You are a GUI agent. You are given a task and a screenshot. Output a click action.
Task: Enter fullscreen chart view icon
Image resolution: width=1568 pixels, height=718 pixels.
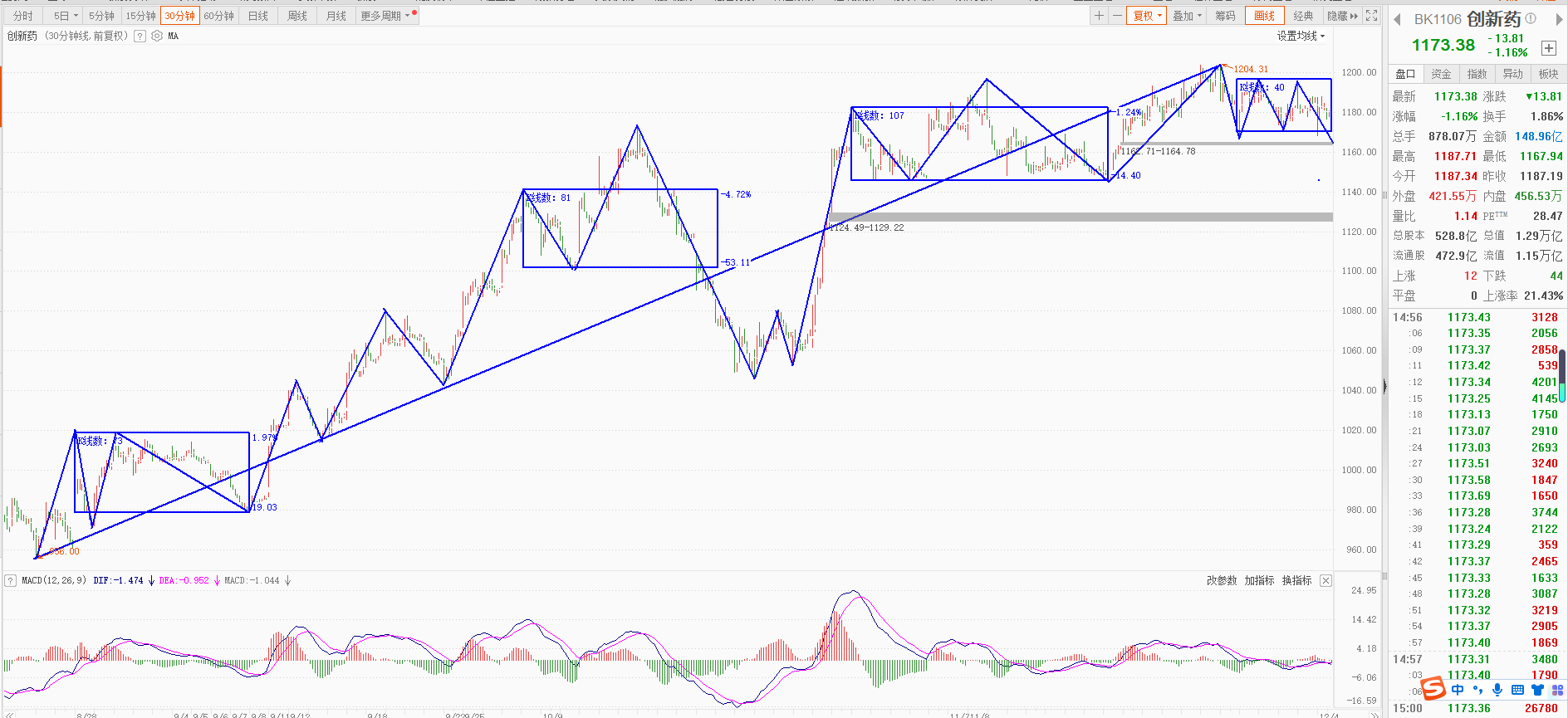pos(1371,16)
